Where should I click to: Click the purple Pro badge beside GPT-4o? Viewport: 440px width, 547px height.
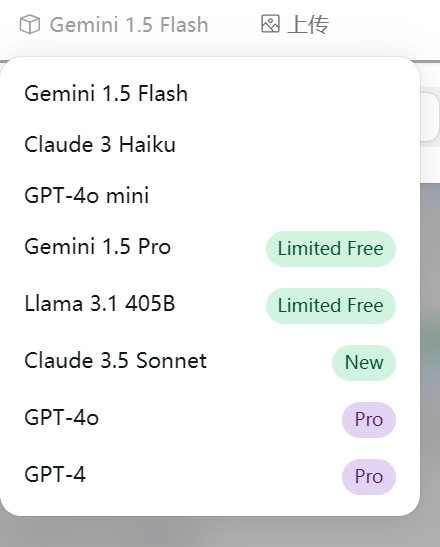(x=369, y=419)
